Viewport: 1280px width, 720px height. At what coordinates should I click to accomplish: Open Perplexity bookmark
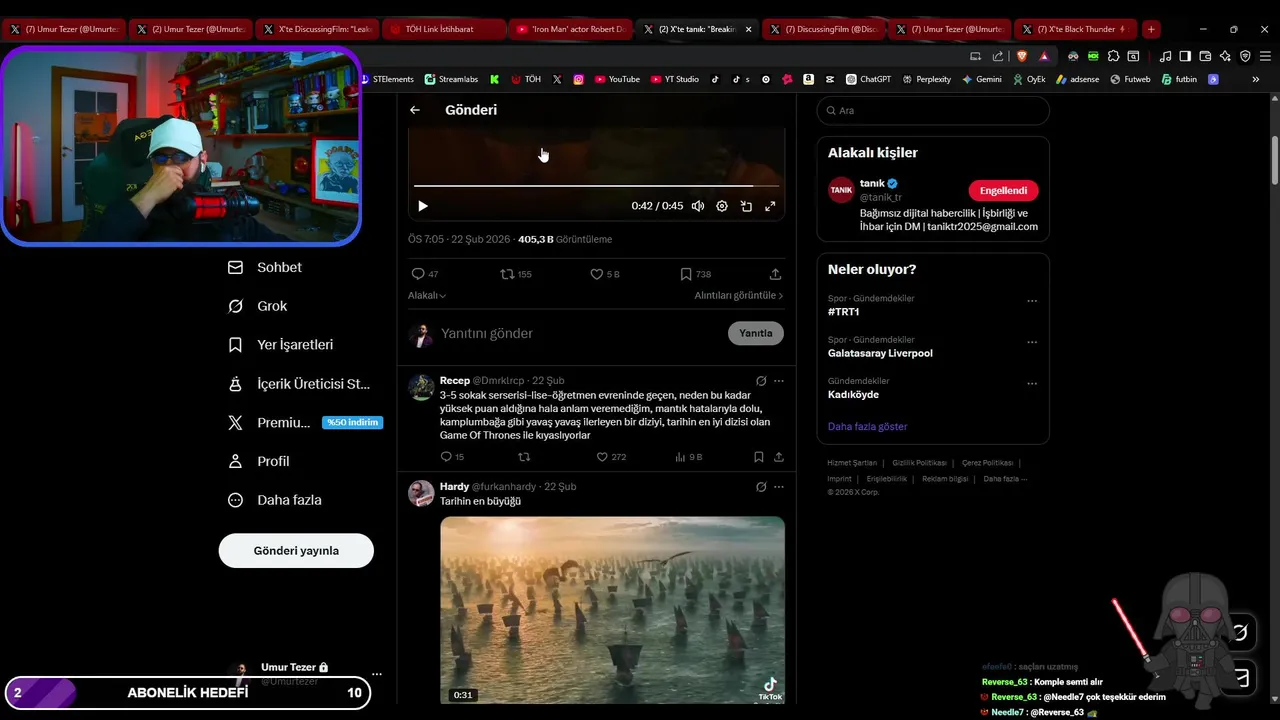coord(926,79)
